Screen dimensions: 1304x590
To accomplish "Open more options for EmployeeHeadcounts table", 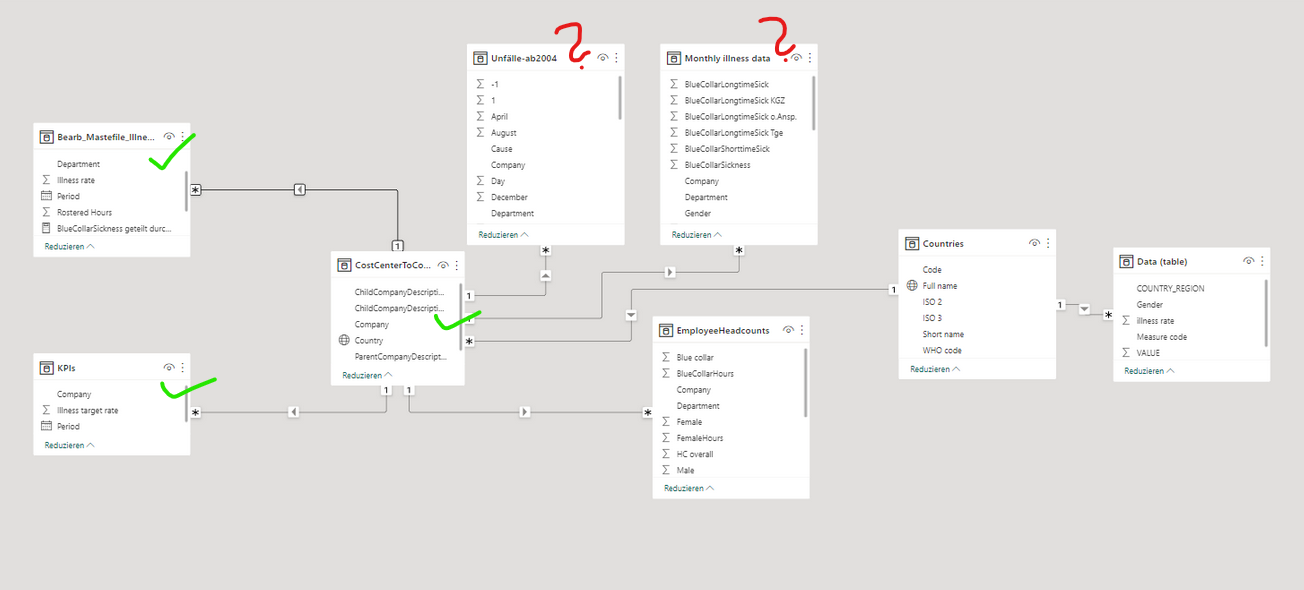I will tap(802, 330).
